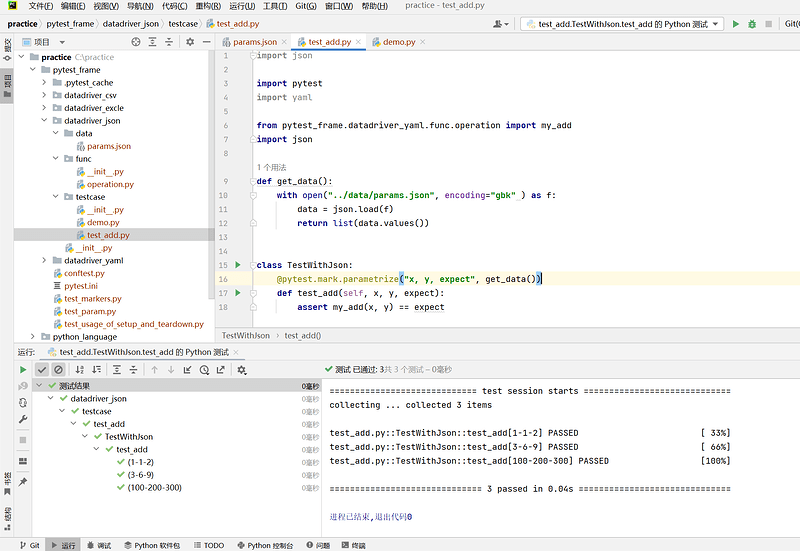Open the user account icon dropdown
The height and width of the screenshot is (551, 800).
coord(501,24)
